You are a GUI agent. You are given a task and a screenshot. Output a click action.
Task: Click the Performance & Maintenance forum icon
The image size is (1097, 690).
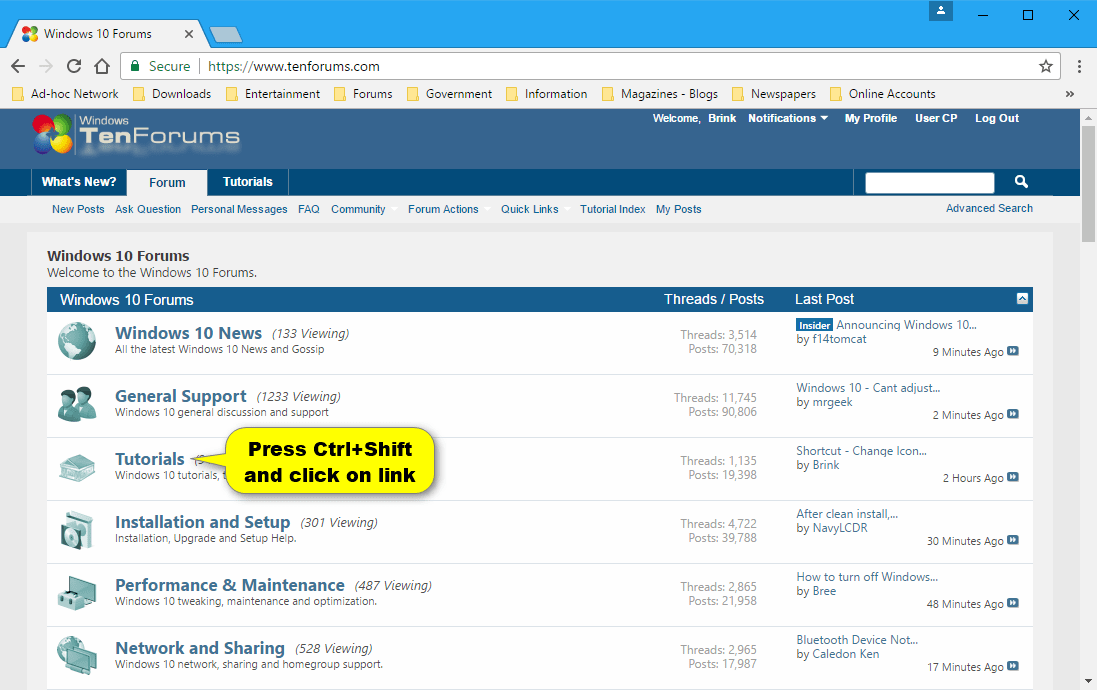tap(77, 592)
